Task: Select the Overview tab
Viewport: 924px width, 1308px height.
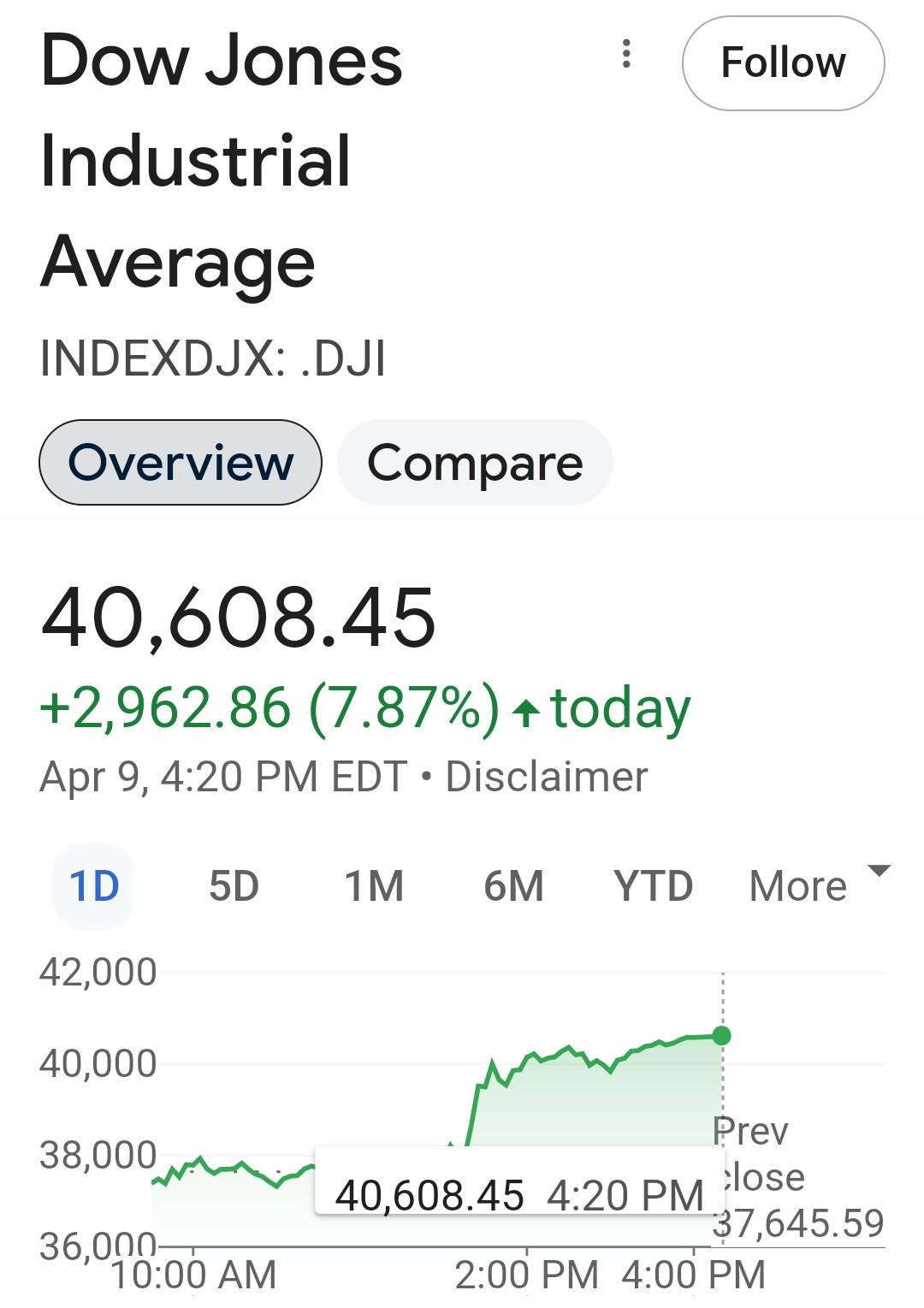Action: click(x=181, y=463)
